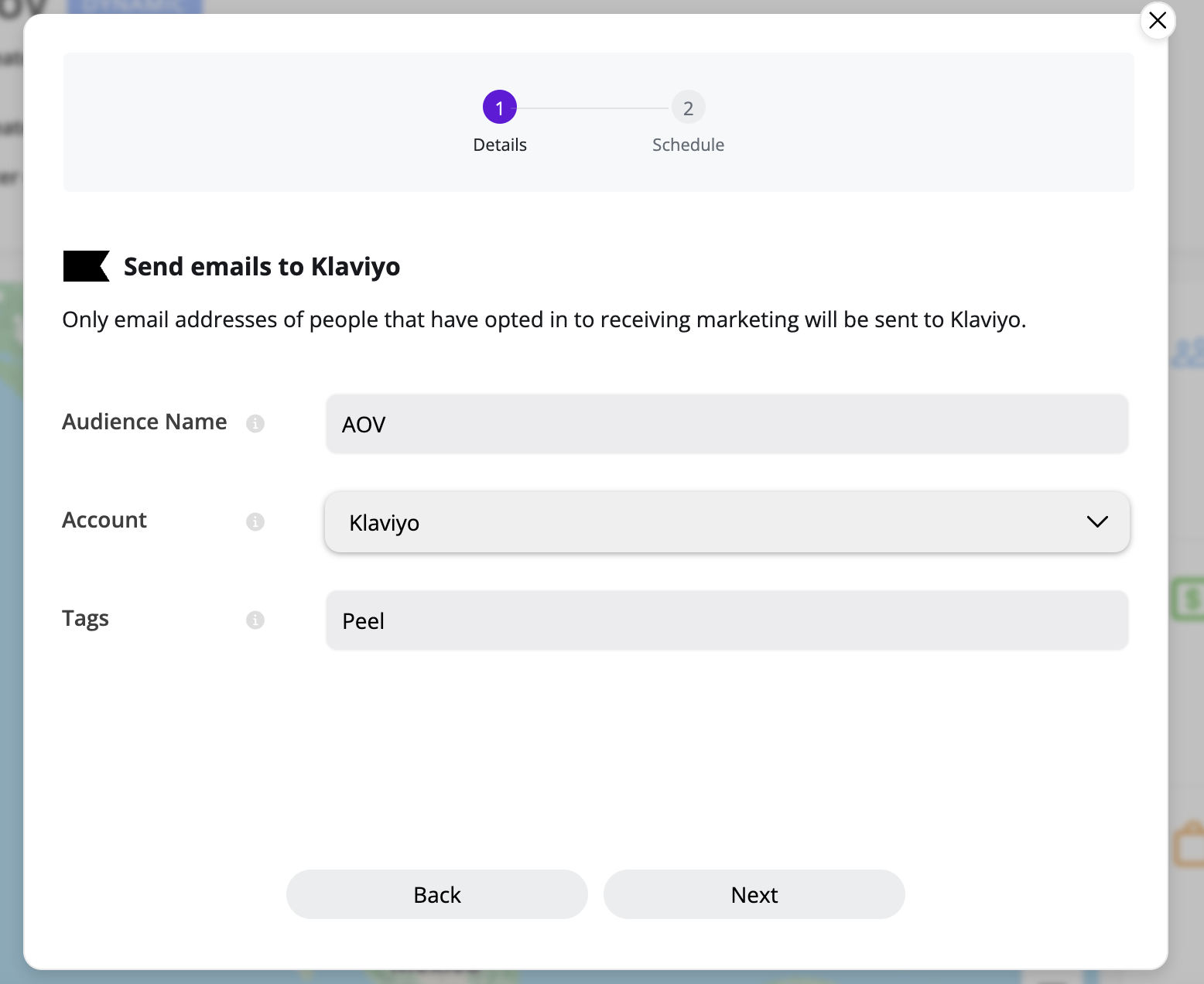This screenshot has width=1204, height=984.
Task: Focus the Audience Name field with AOV
Action: (727, 424)
